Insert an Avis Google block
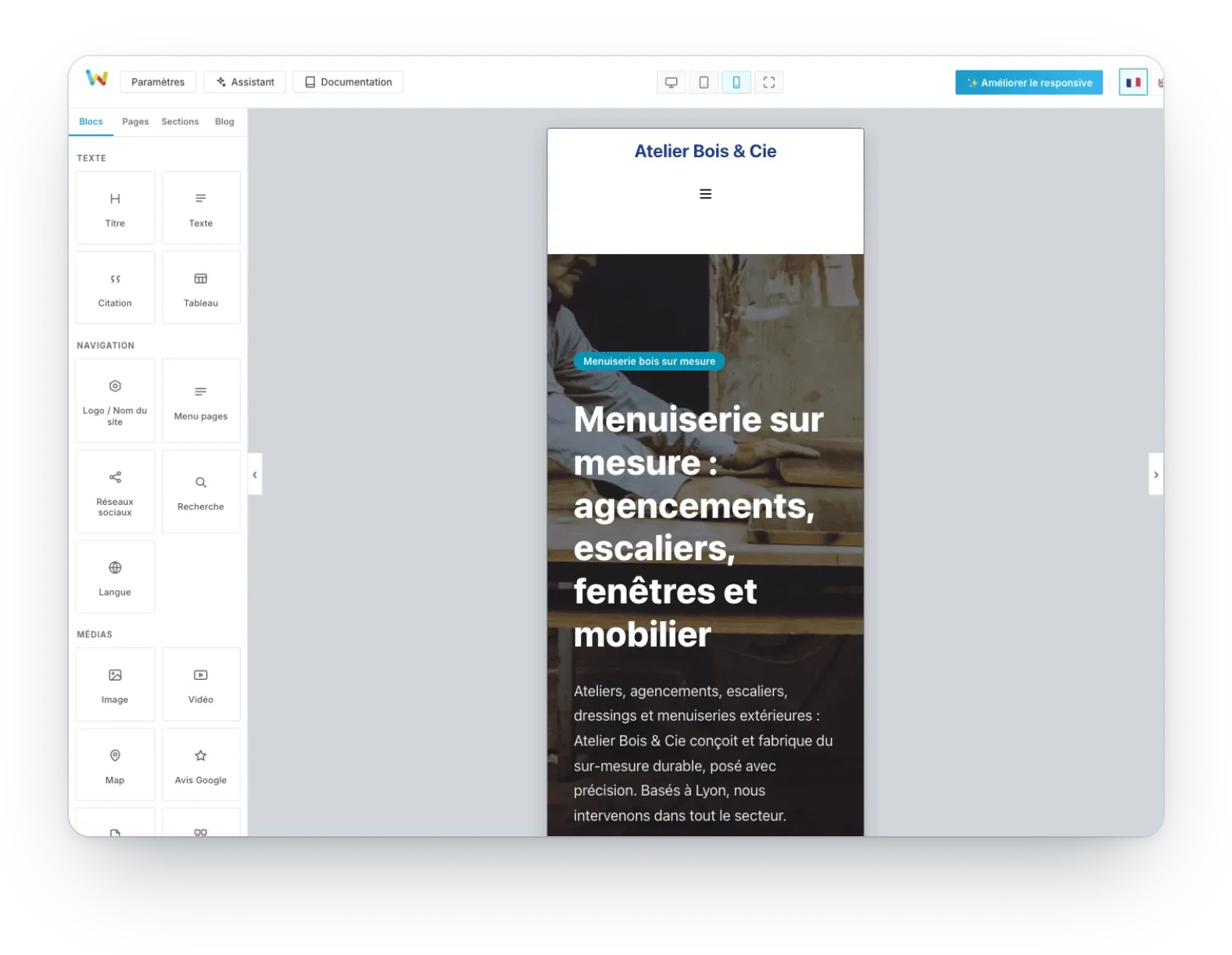Image resolution: width=1232 pixels, height=955 pixels. coord(201,764)
